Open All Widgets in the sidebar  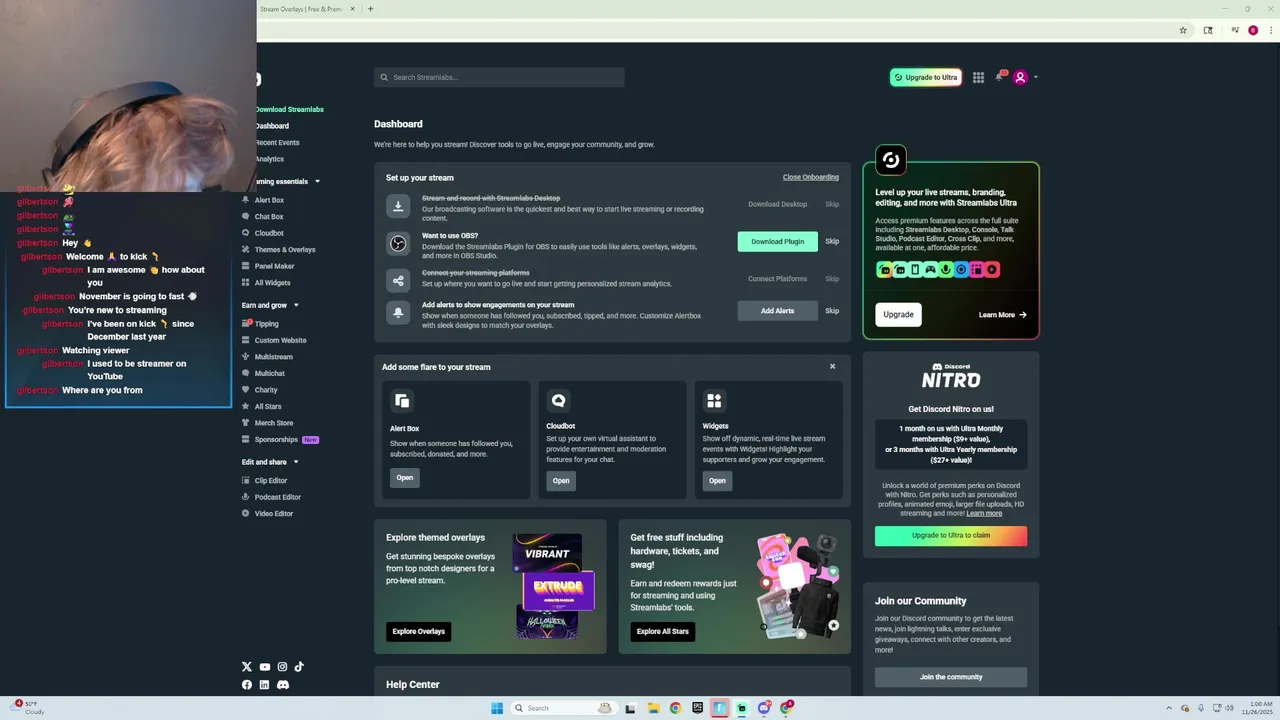coord(272,282)
